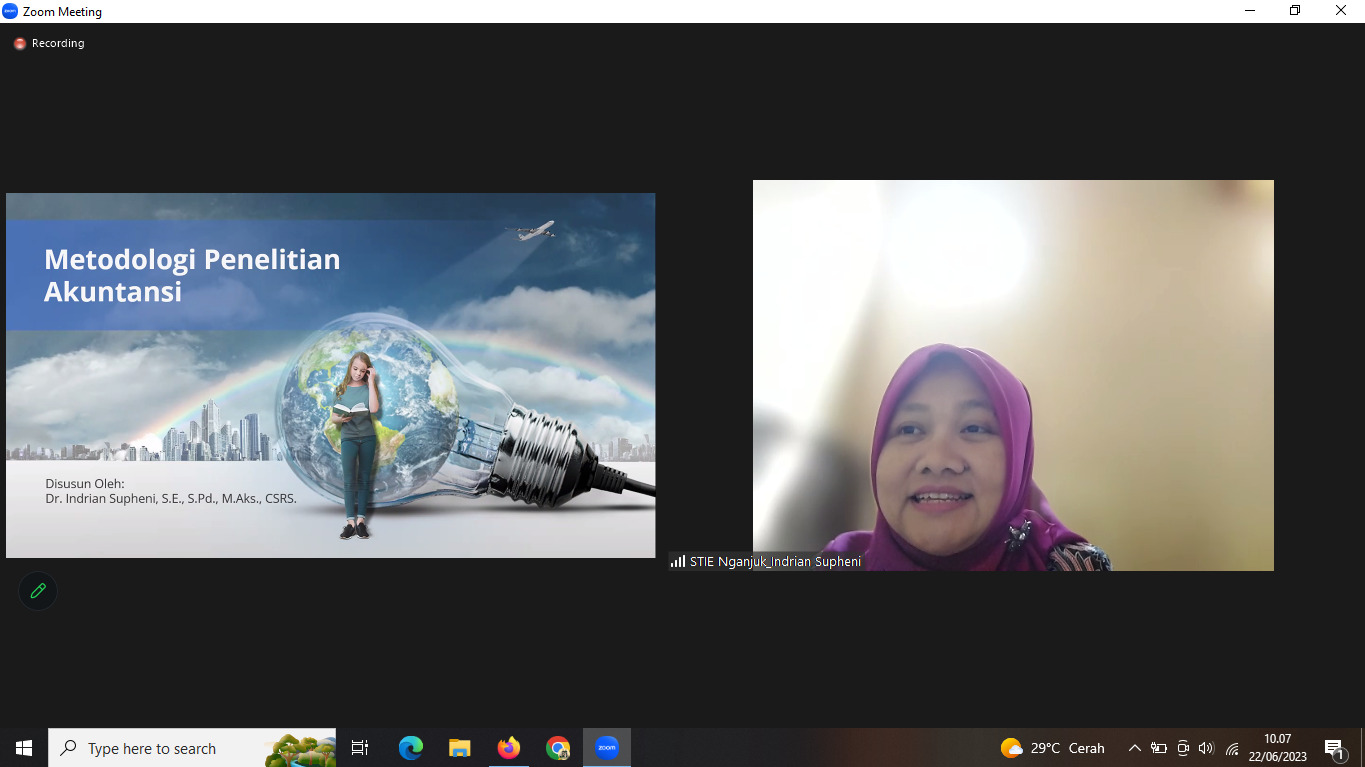Click signal strength icon beside participant name
The width and height of the screenshot is (1365, 767).
678,562
